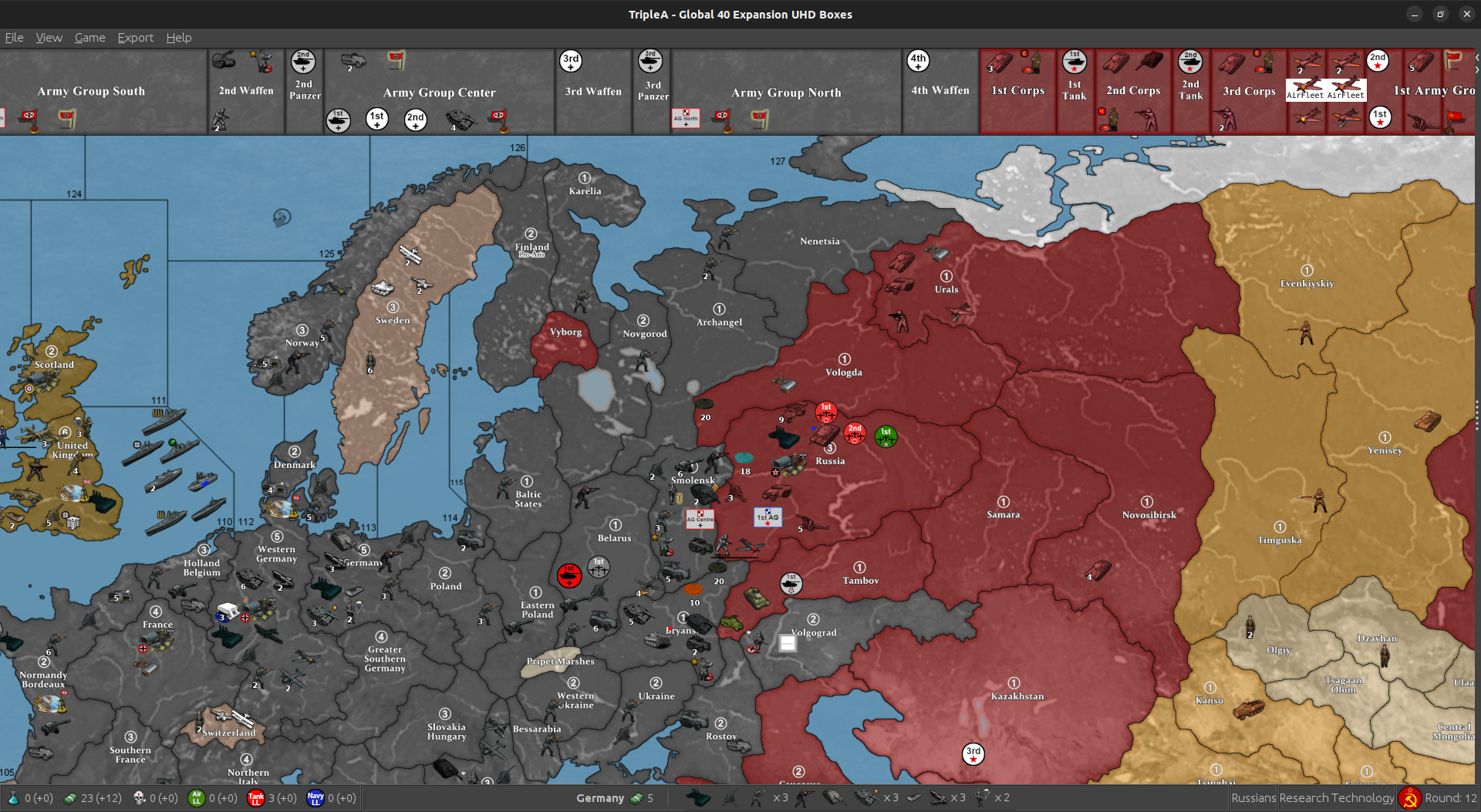Screen dimensions: 1481x812
Task: Click the Research Technology phase text
Action: (1337, 798)
